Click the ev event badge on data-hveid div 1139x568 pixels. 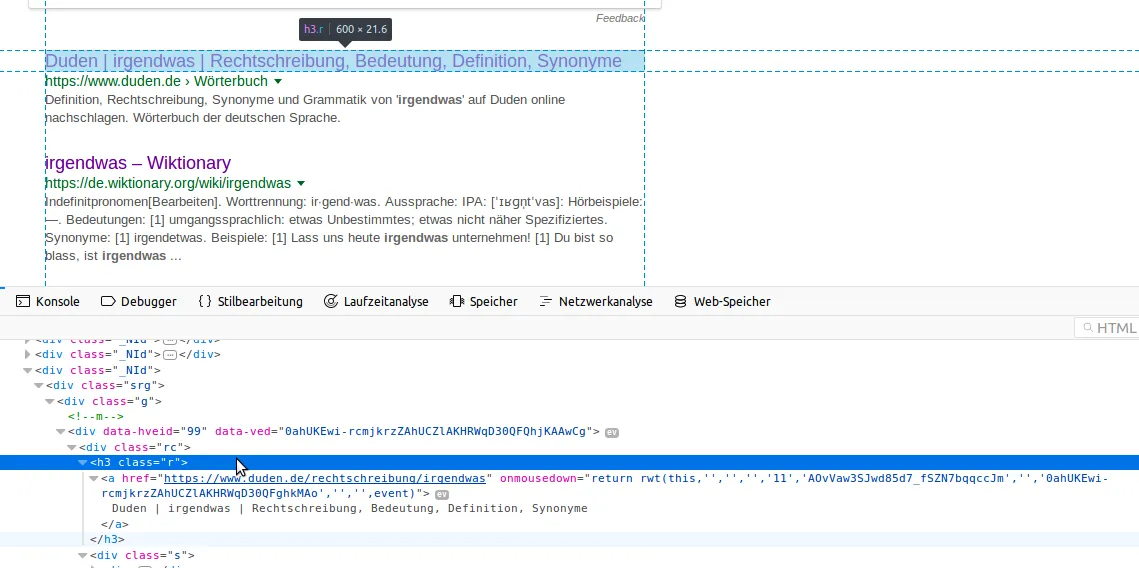coord(612,432)
